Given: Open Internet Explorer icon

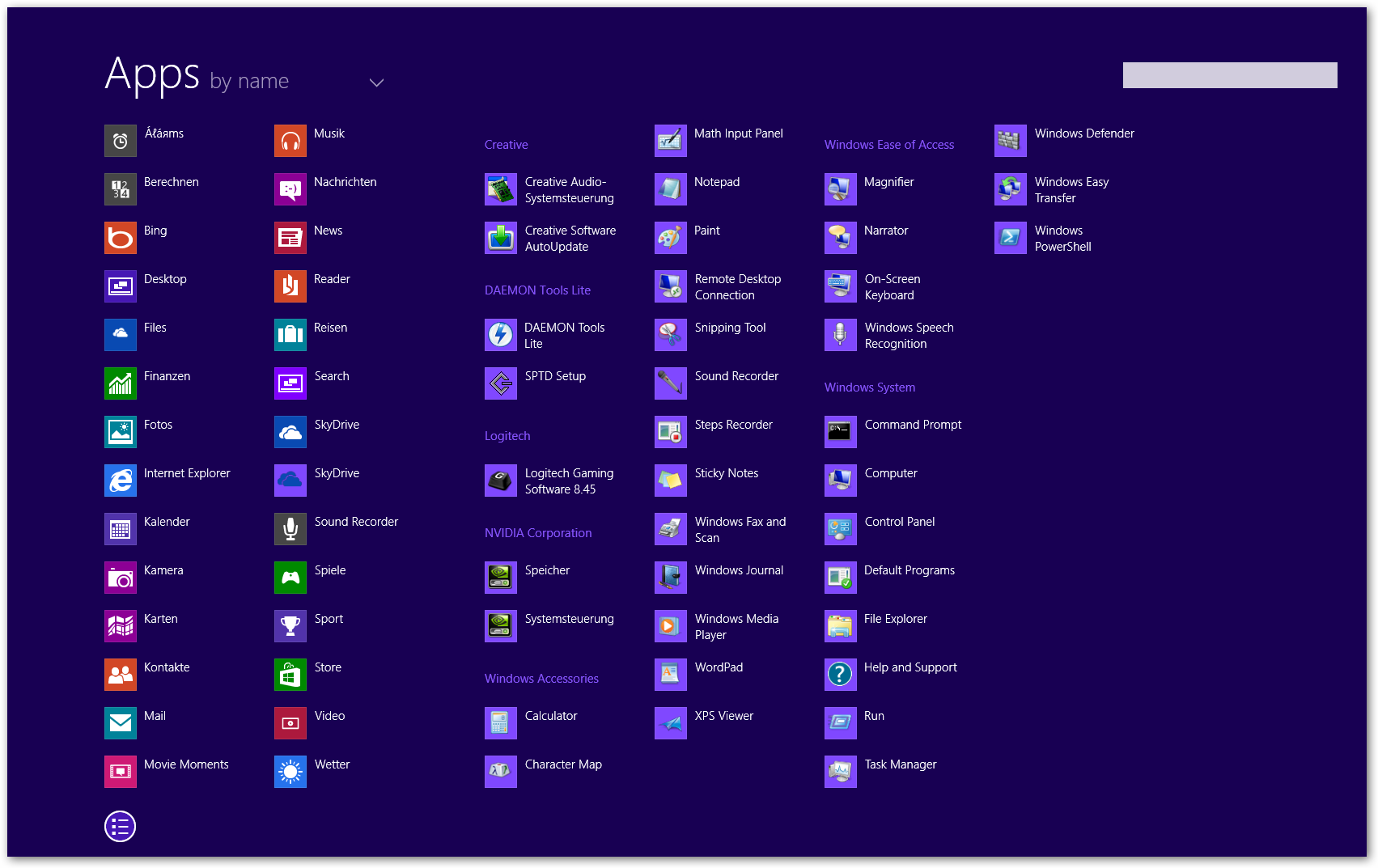Looking at the screenshot, I should tap(121, 481).
